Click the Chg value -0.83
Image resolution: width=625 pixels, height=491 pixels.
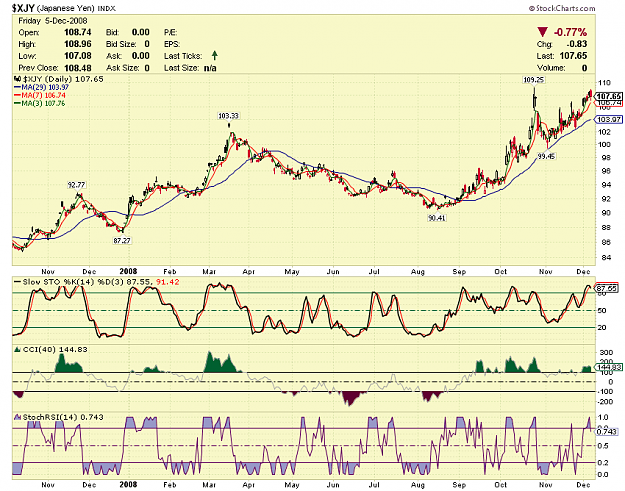click(x=577, y=44)
